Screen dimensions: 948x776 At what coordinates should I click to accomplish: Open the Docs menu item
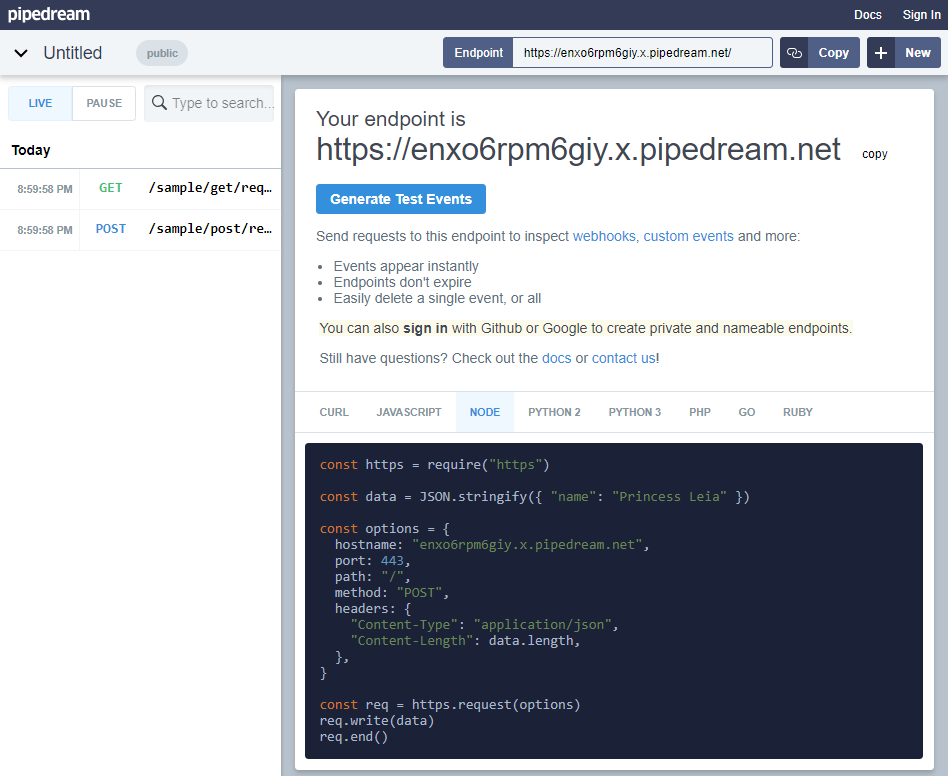pos(867,14)
